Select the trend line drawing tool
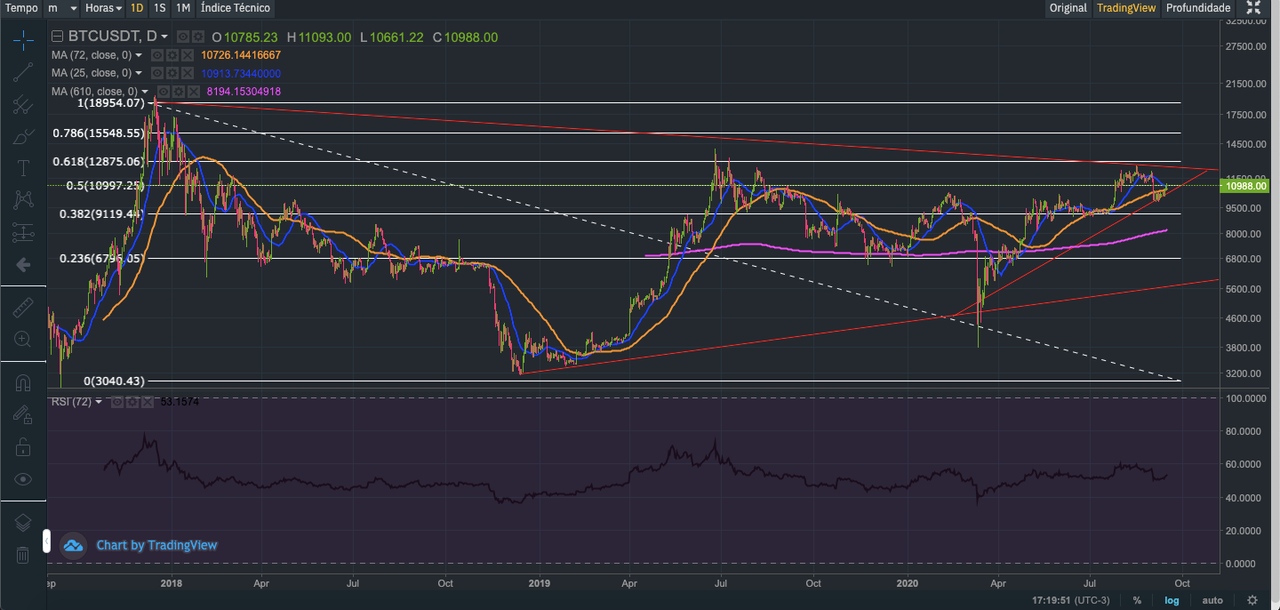The width and height of the screenshot is (1280, 610). click(x=22, y=72)
